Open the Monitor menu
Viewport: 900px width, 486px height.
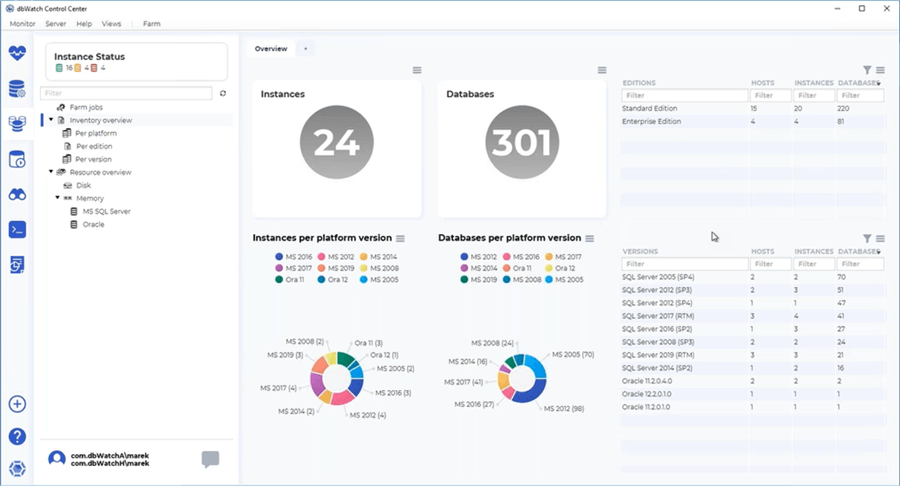[22, 24]
